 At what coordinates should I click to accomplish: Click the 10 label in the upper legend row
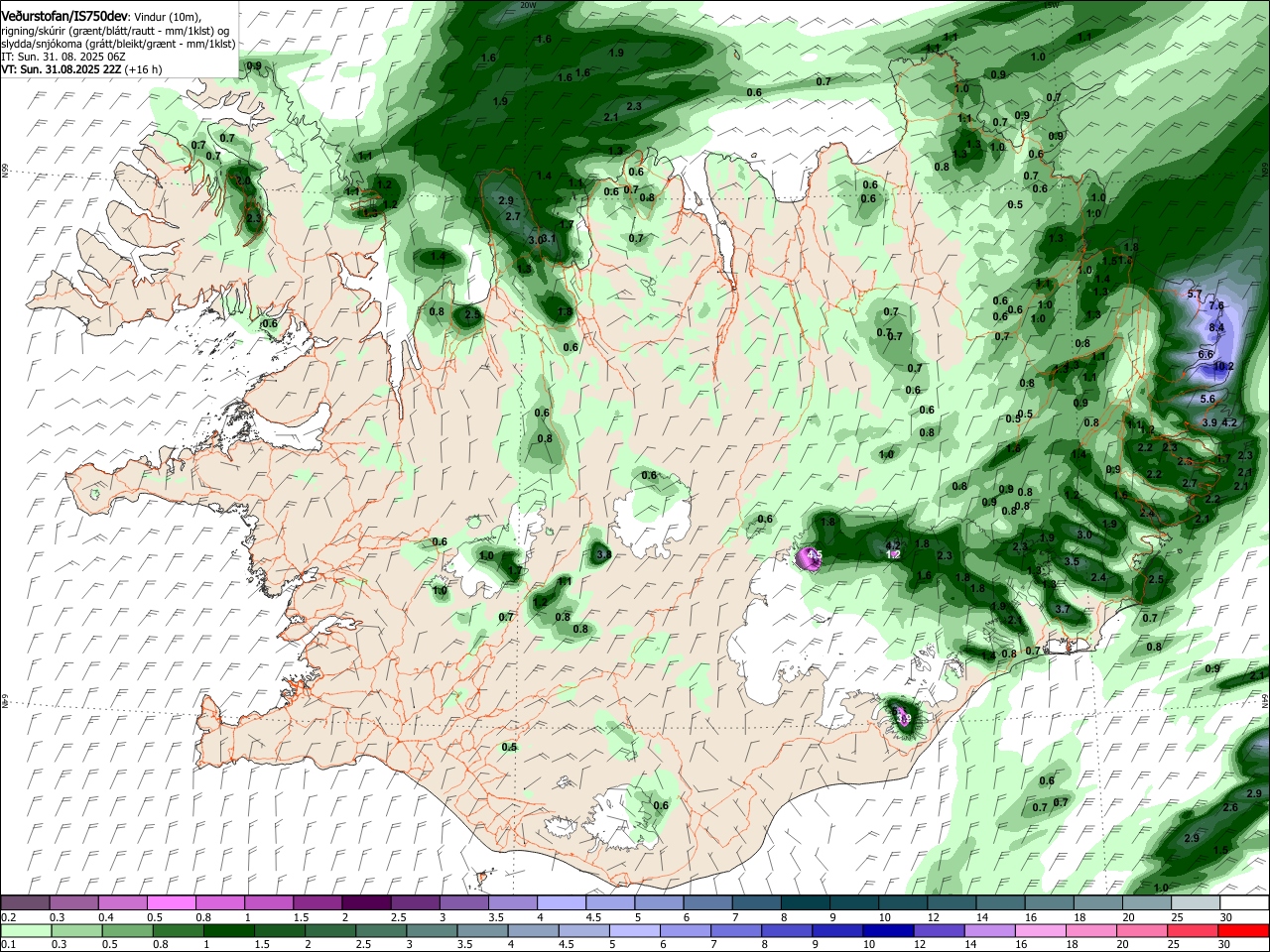click(884, 917)
